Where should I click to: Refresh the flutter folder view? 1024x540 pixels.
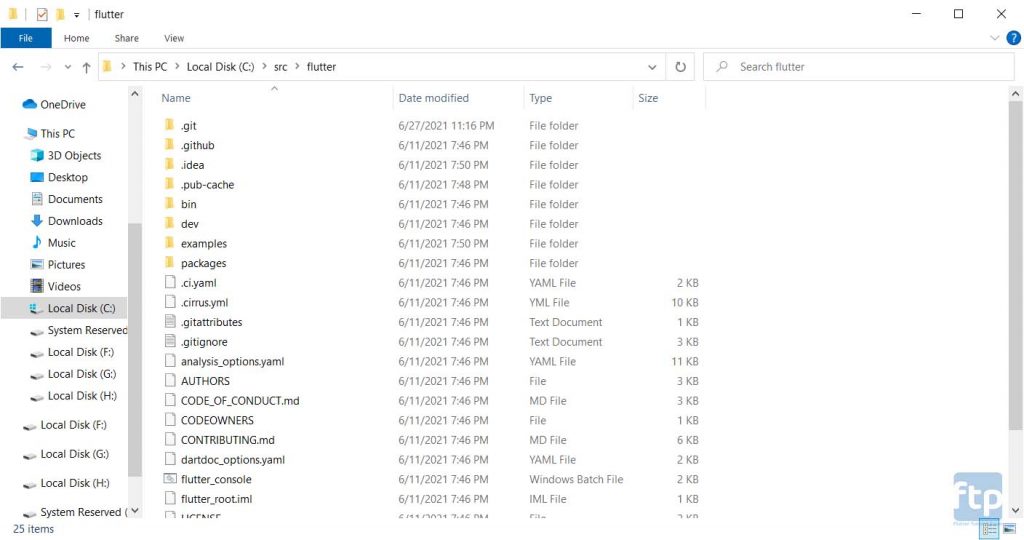click(680, 67)
